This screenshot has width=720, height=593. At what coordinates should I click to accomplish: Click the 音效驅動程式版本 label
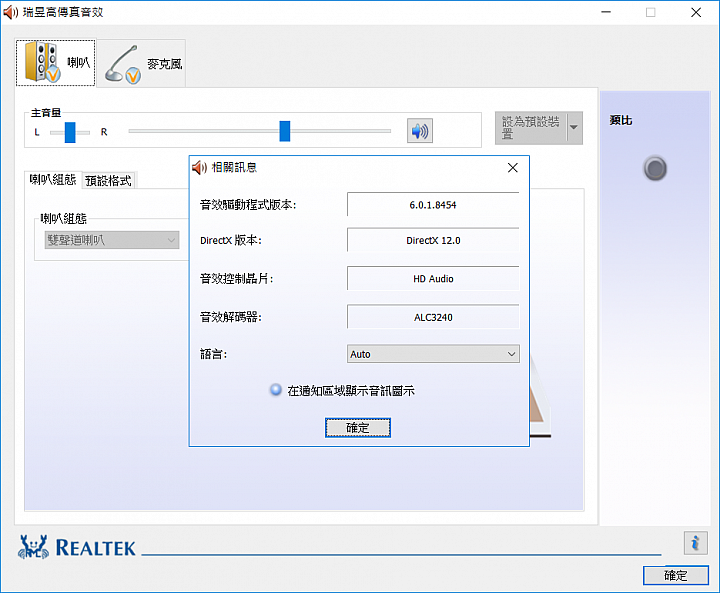[x=248, y=205]
